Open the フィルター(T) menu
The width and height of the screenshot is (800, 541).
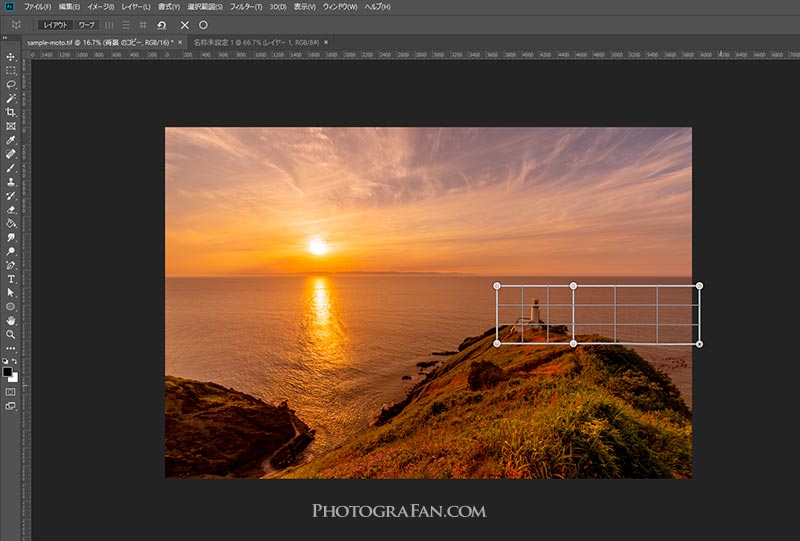(245, 7)
